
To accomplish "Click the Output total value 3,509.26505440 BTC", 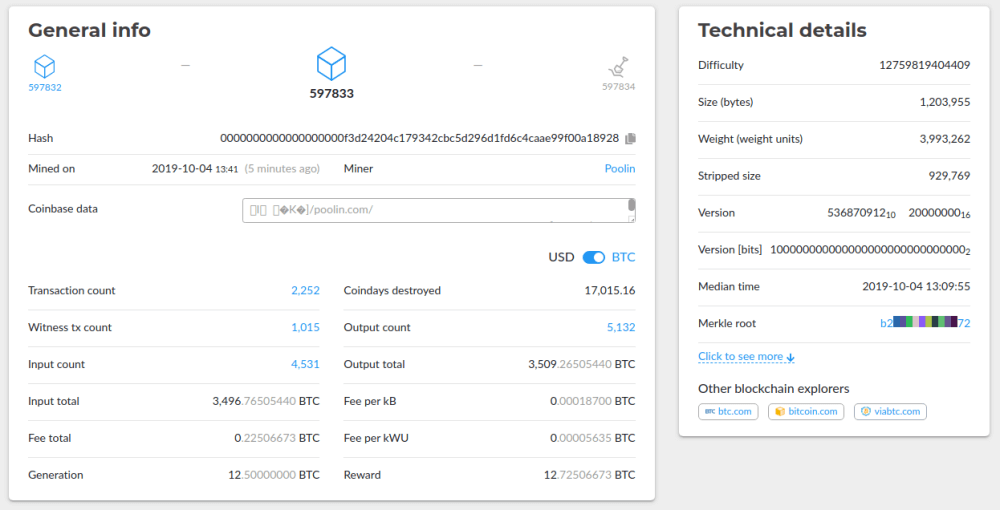I will tap(582, 364).
